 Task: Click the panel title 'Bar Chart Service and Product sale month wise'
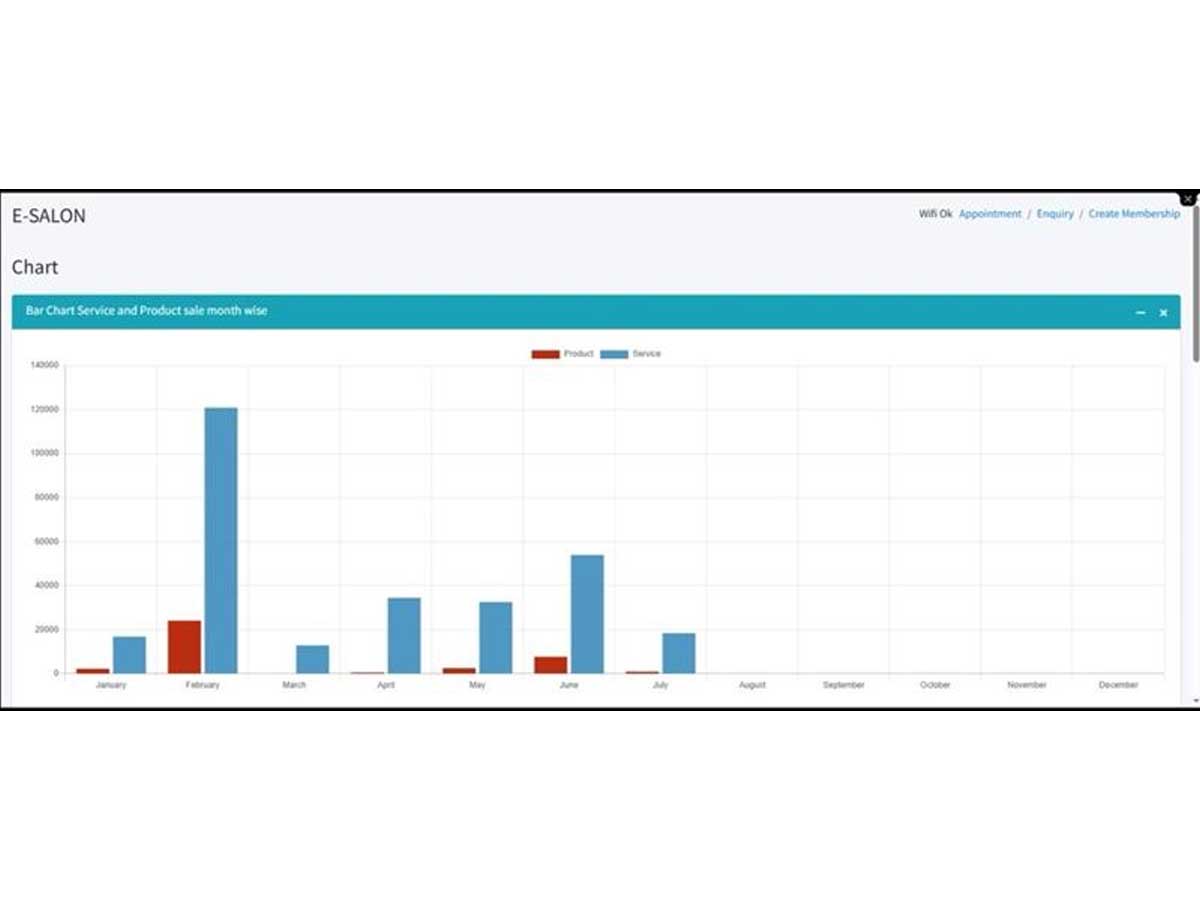click(146, 311)
